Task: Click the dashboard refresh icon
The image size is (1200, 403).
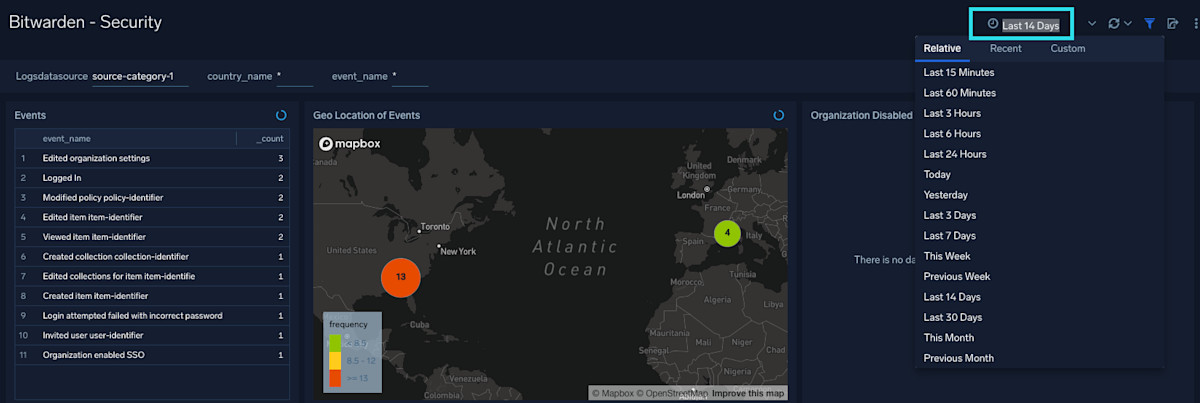Action: pyautogui.click(x=1113, y=23)
